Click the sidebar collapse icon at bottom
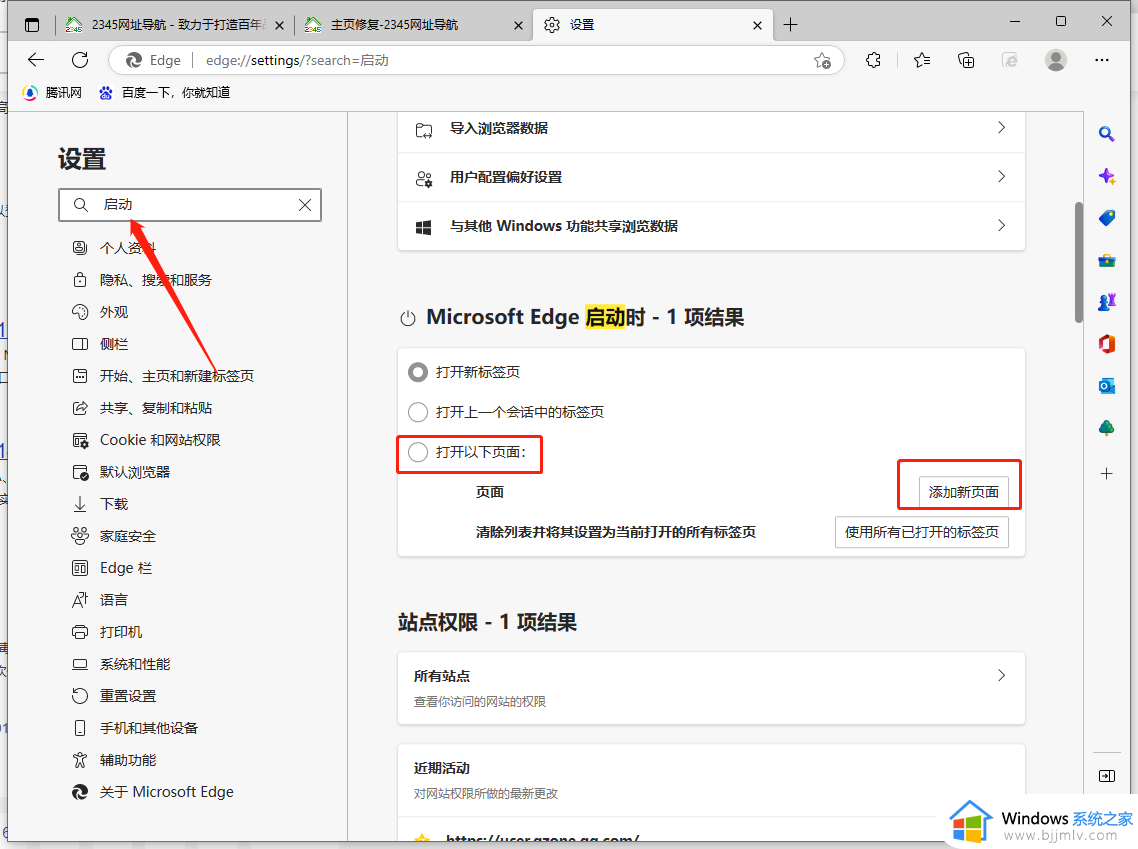 point(1106,776)
